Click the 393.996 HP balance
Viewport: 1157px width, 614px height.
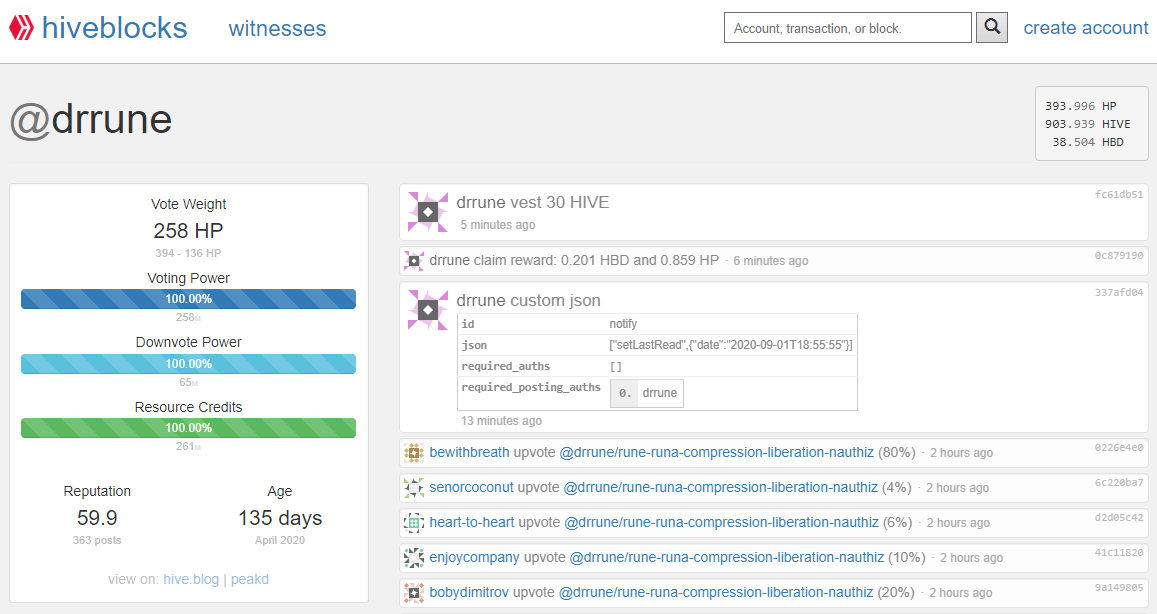click(x=1080, y=106)
